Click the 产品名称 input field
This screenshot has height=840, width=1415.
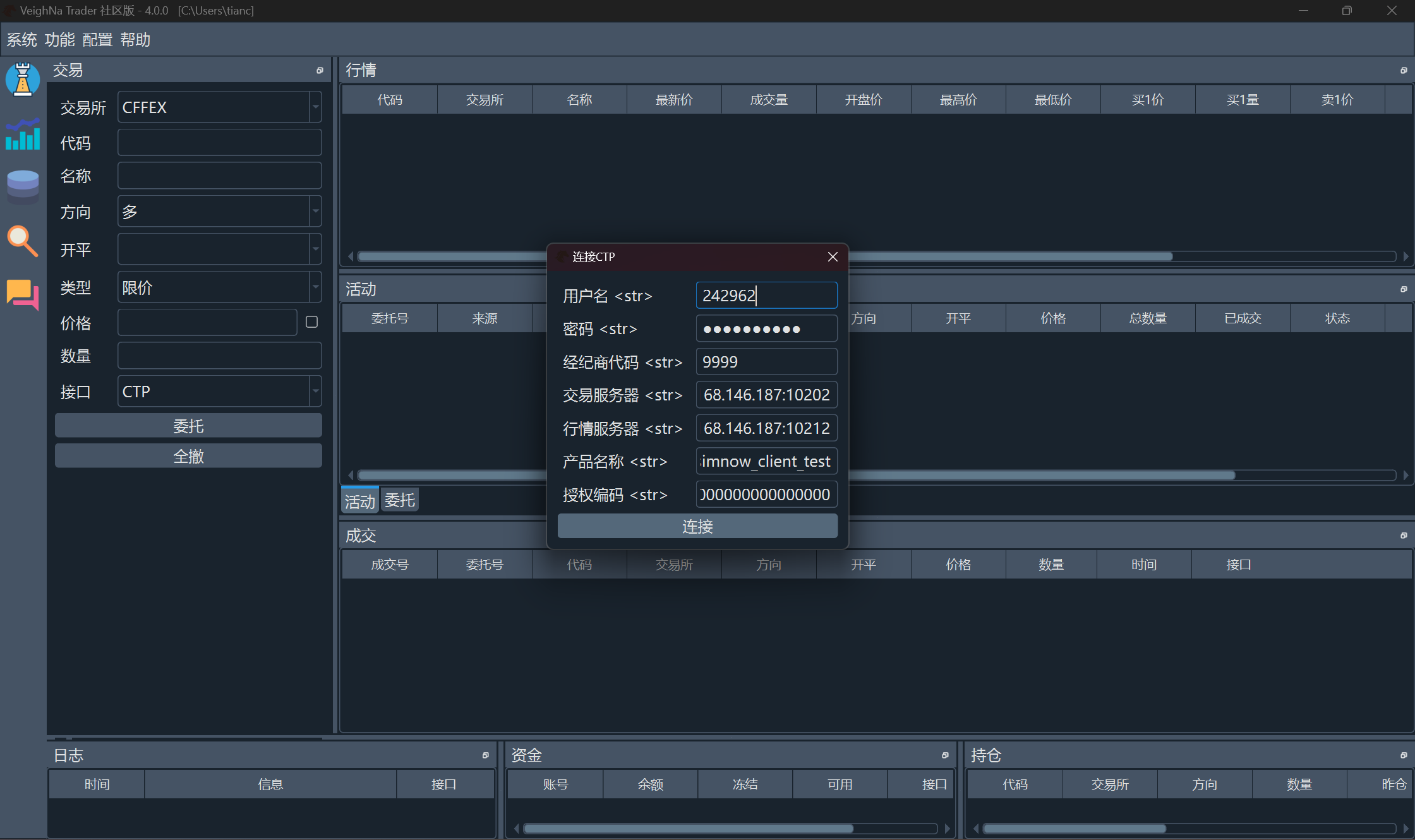[766, 461]
